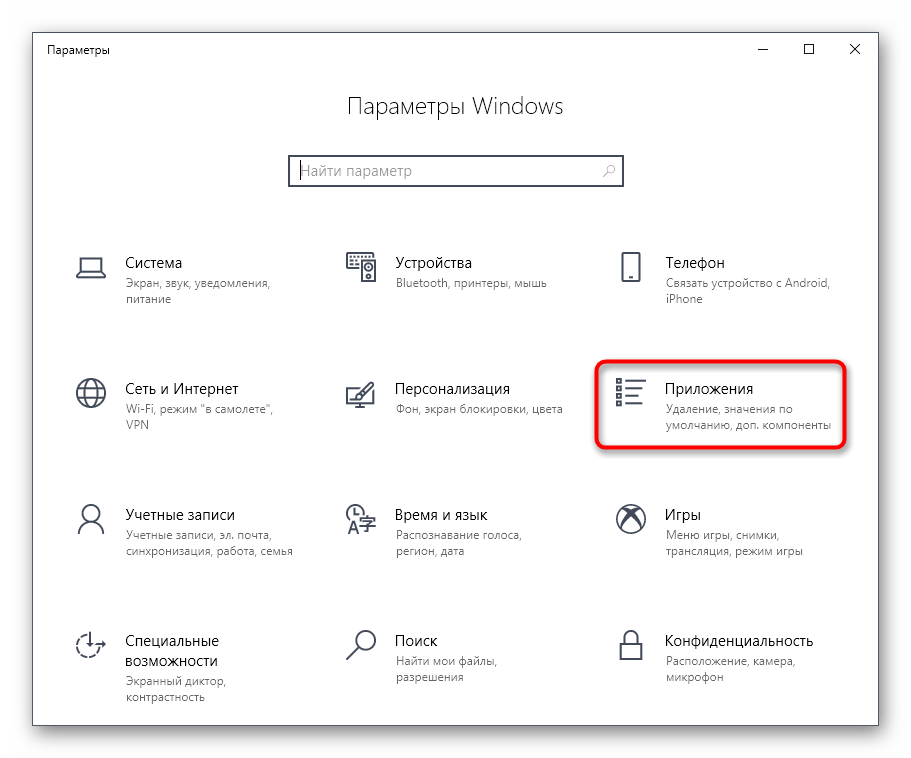Go to Устройства settings heading
The width and height of the screenshot is (911, 758).
point(433,263)
